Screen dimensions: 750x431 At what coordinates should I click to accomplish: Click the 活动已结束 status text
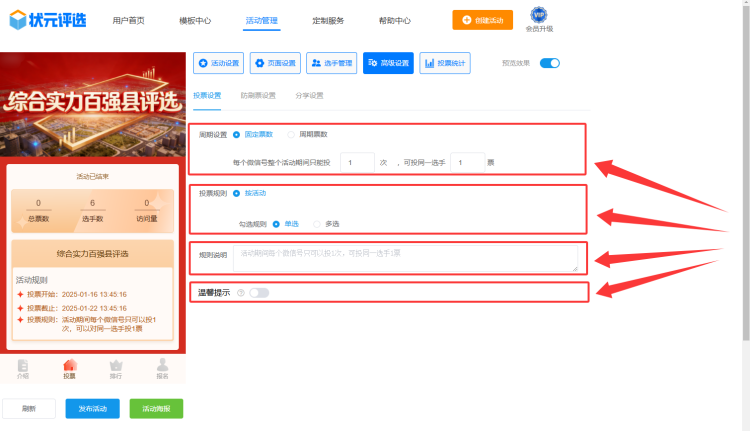tap(93, 177)
